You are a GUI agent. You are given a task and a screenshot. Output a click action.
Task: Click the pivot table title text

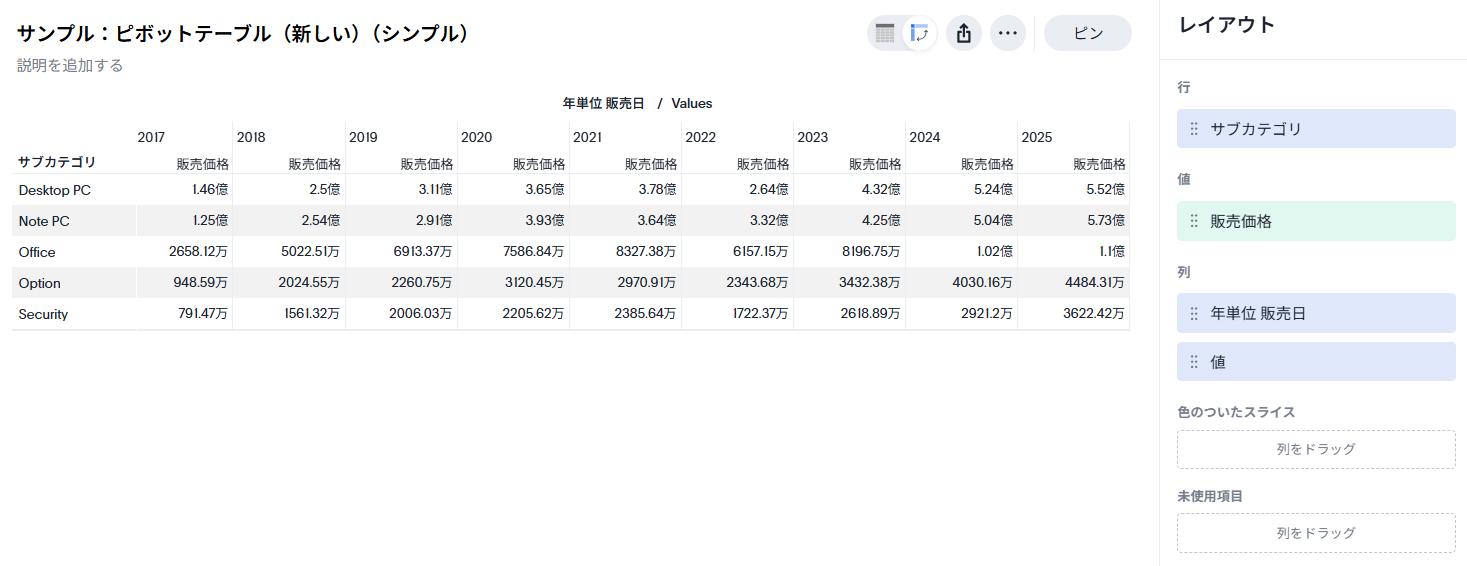coord(243,33)
